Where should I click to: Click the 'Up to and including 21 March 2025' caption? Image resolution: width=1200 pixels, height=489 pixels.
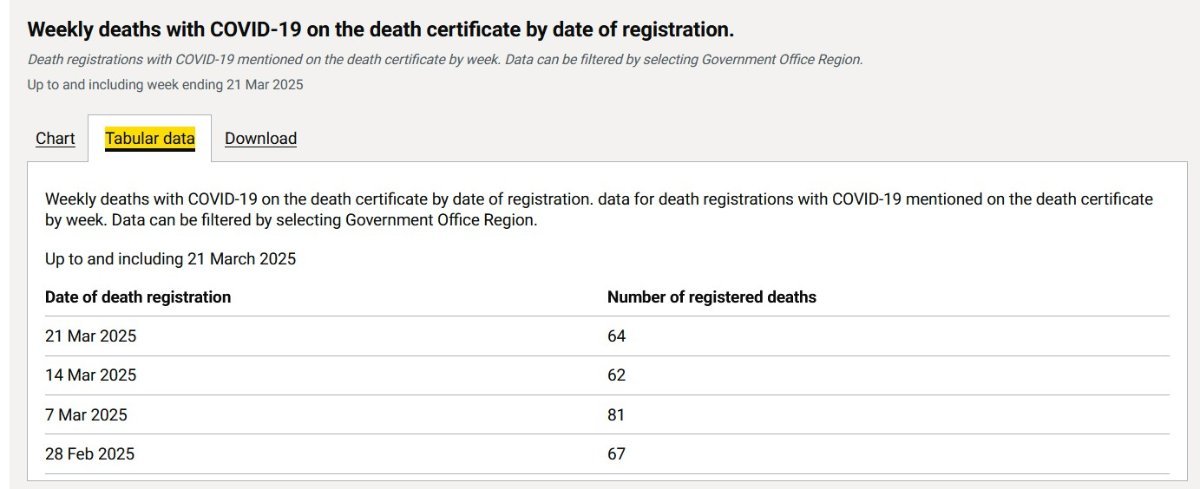[170, 259]
